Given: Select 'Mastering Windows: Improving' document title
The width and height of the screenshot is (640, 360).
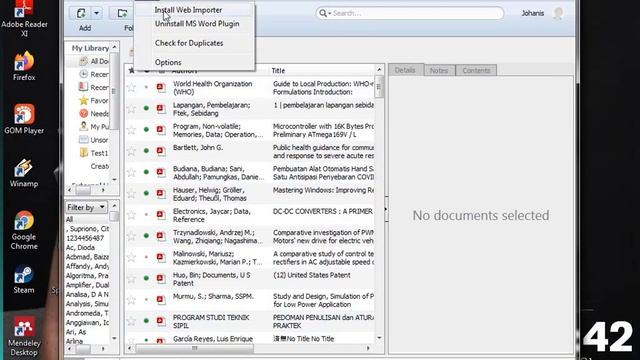Looking at the screenshot, I should tap(323, 190).
